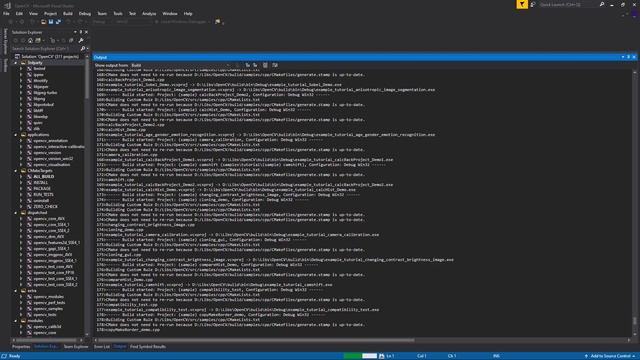
Task: Toggle Solution Explorer auto-hide pin
Action: [x=81, y=32]
